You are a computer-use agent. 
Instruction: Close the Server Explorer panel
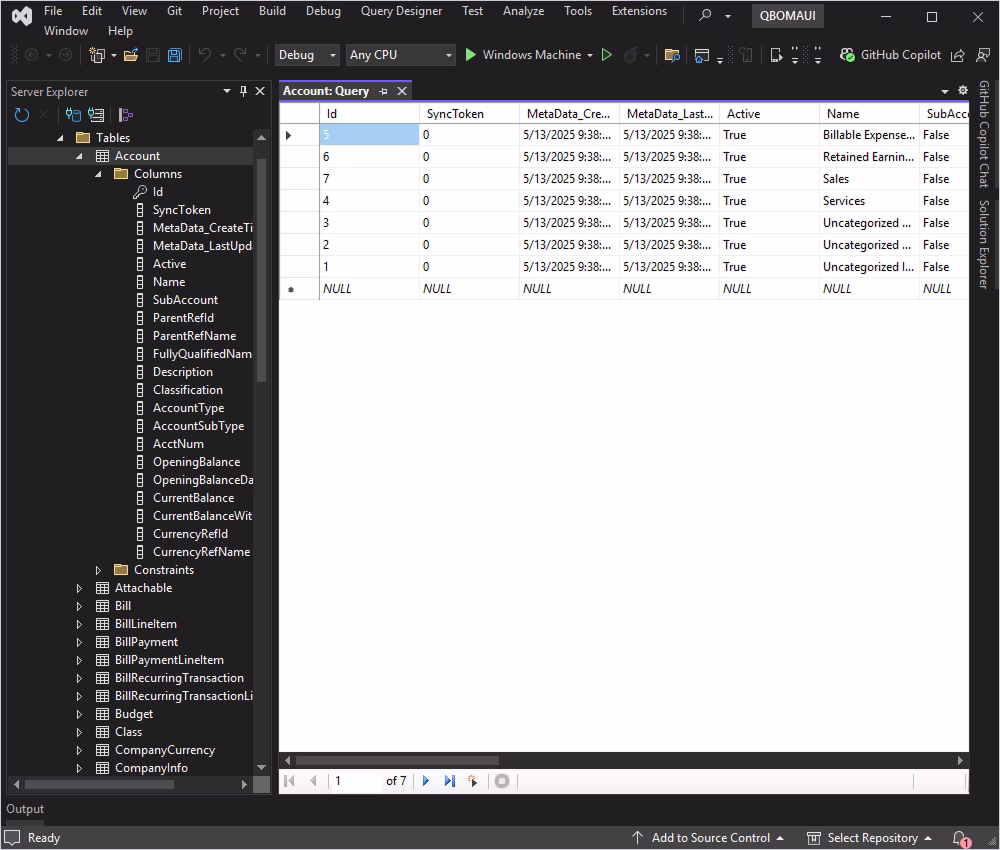pos(260,91)
